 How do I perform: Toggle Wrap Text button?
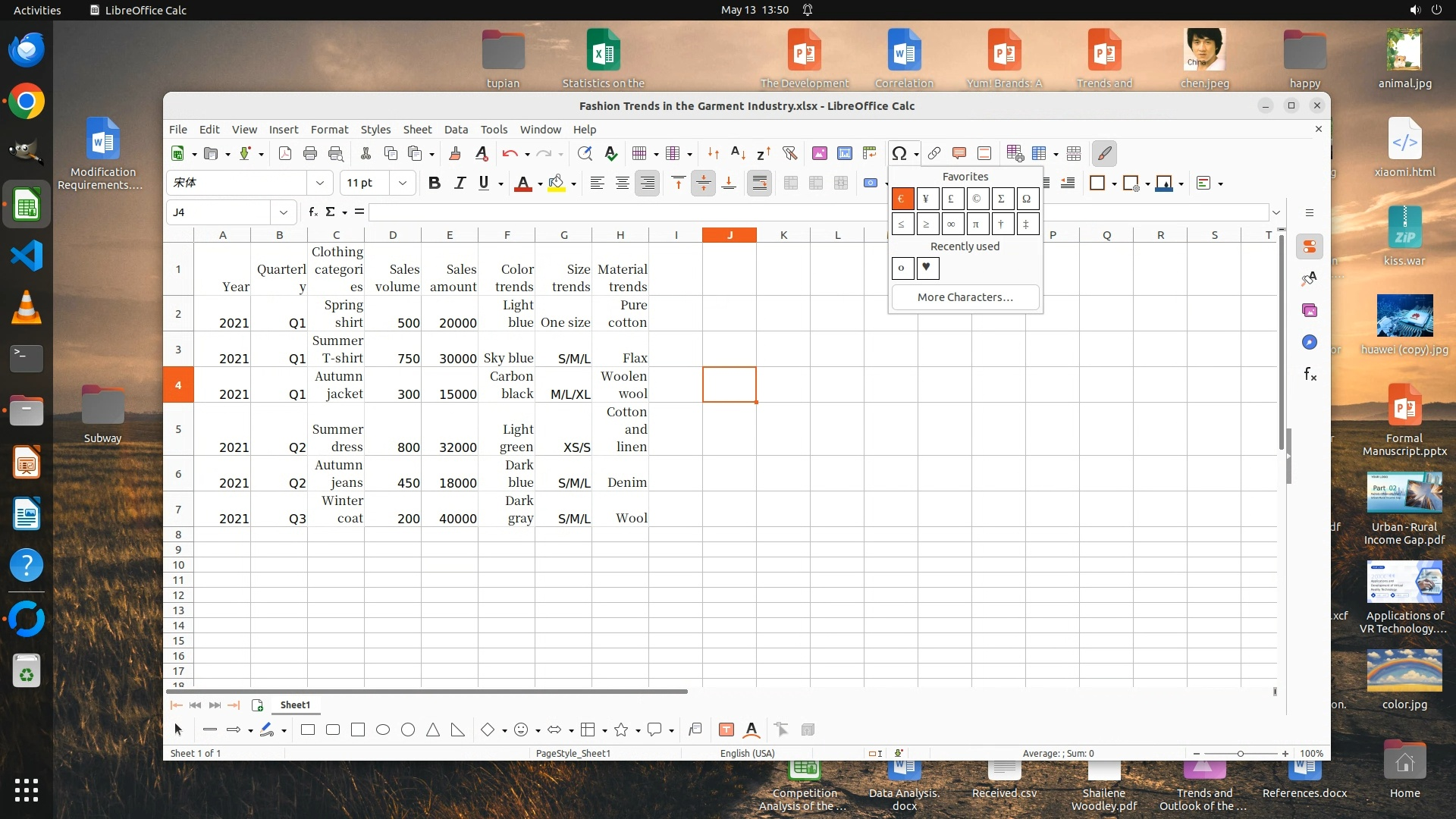coord(759,183)
